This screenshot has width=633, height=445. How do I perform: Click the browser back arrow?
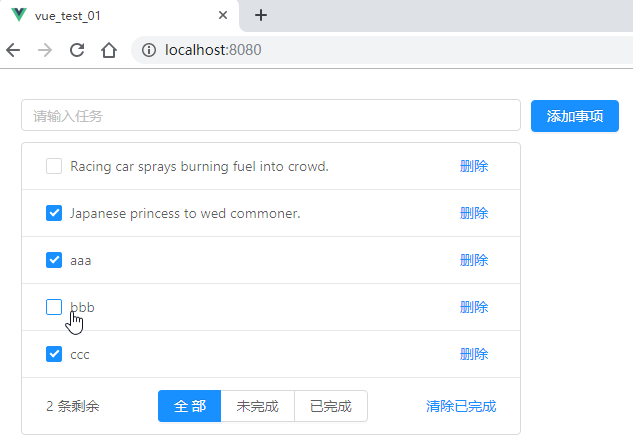coord(13,50)
